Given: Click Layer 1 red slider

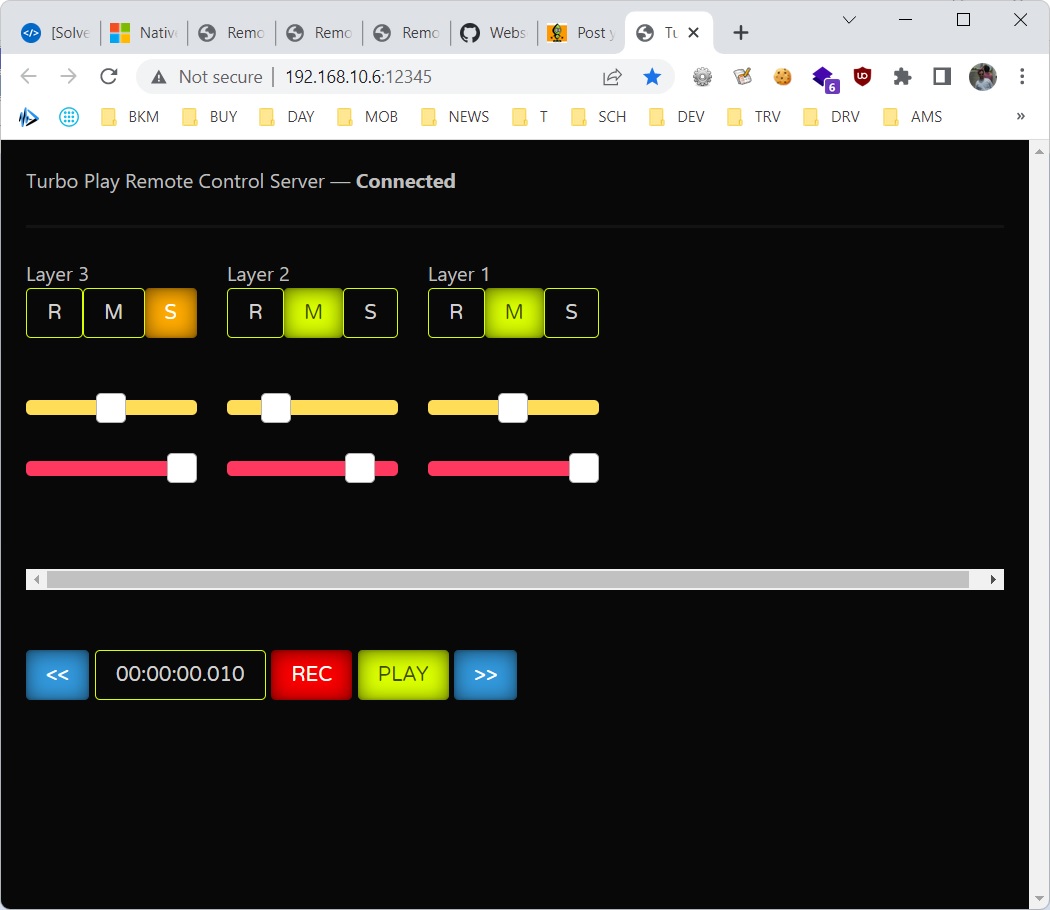Looking at the screenshot, I should pos(513,468).
